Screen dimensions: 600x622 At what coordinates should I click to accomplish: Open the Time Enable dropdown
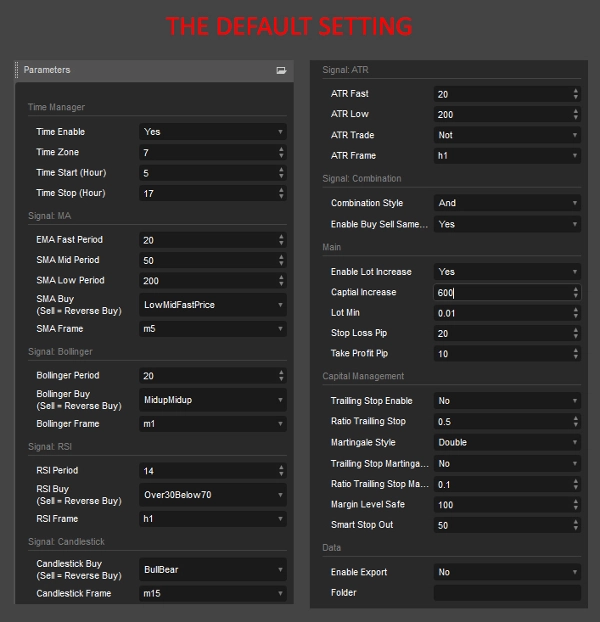[213, 132]
